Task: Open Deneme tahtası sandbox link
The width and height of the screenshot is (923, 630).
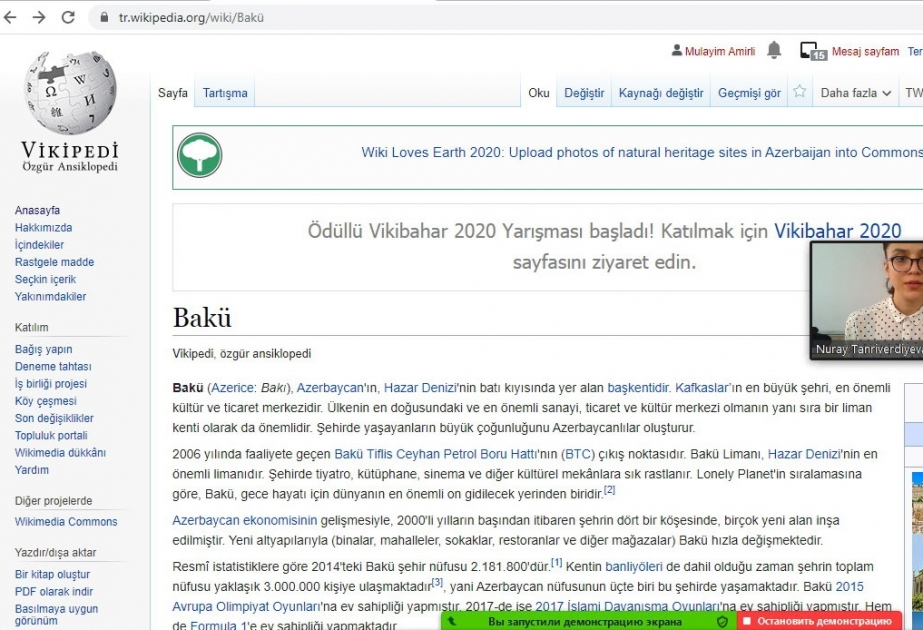Action: (x=53, y=366)
